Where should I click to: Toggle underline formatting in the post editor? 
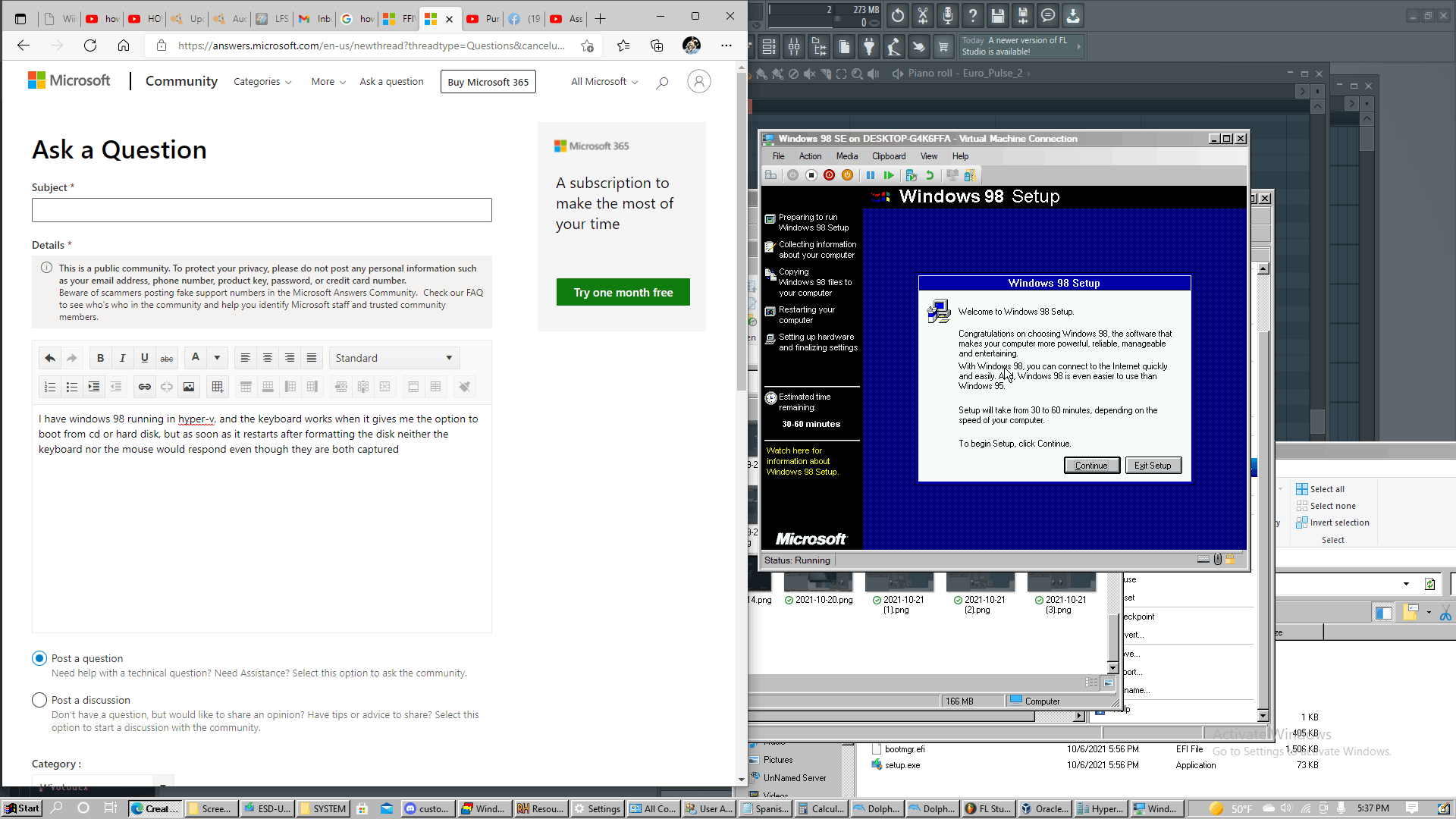144,358
